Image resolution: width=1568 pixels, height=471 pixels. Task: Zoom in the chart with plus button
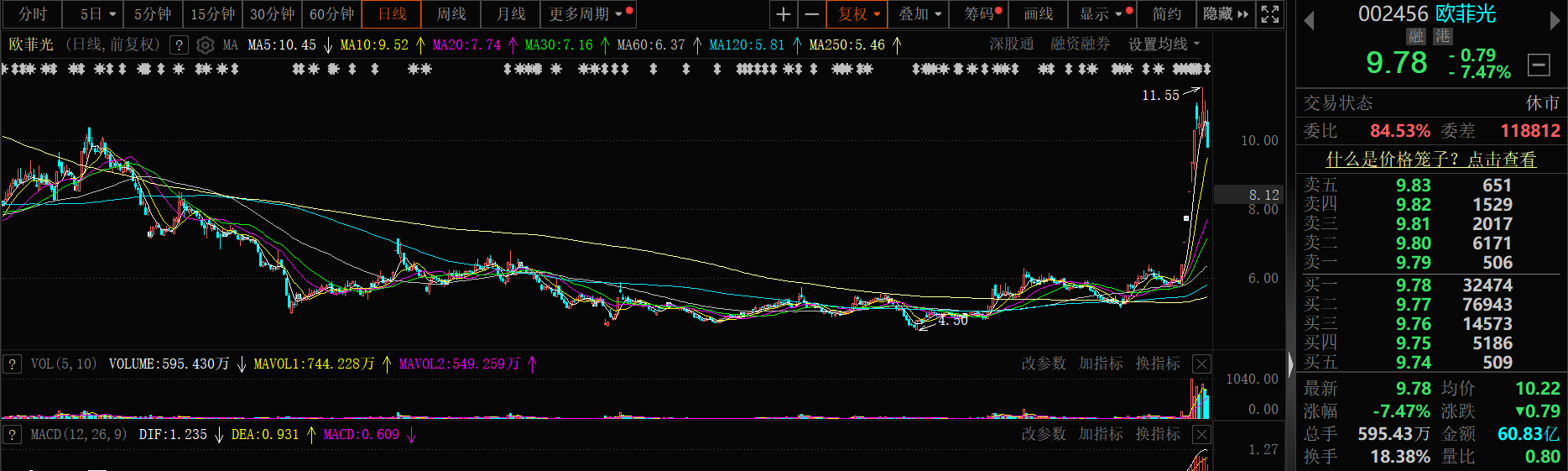click(x=783, y=14)
